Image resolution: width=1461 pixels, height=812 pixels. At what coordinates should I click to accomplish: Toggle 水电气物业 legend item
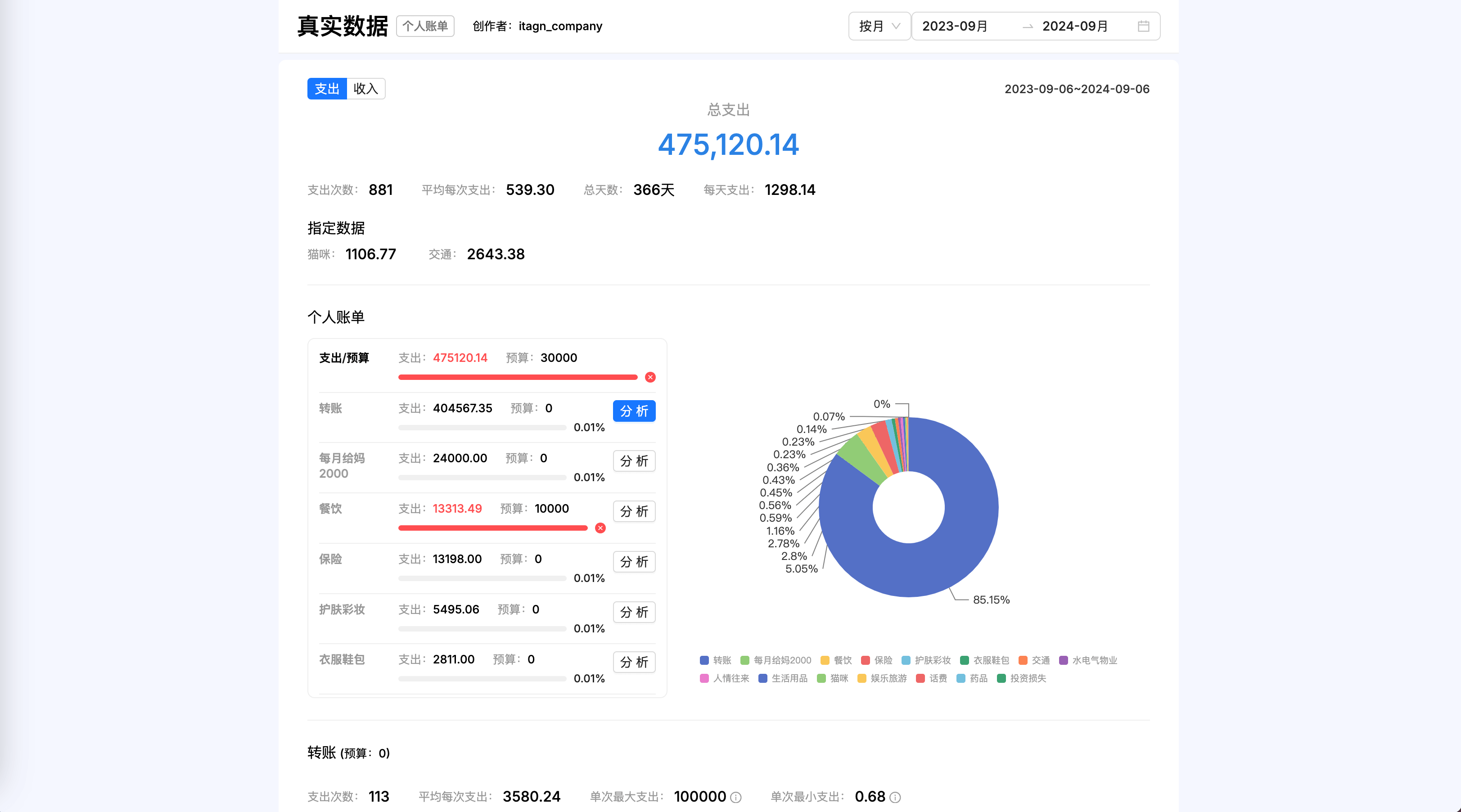tap(1088, 660)
